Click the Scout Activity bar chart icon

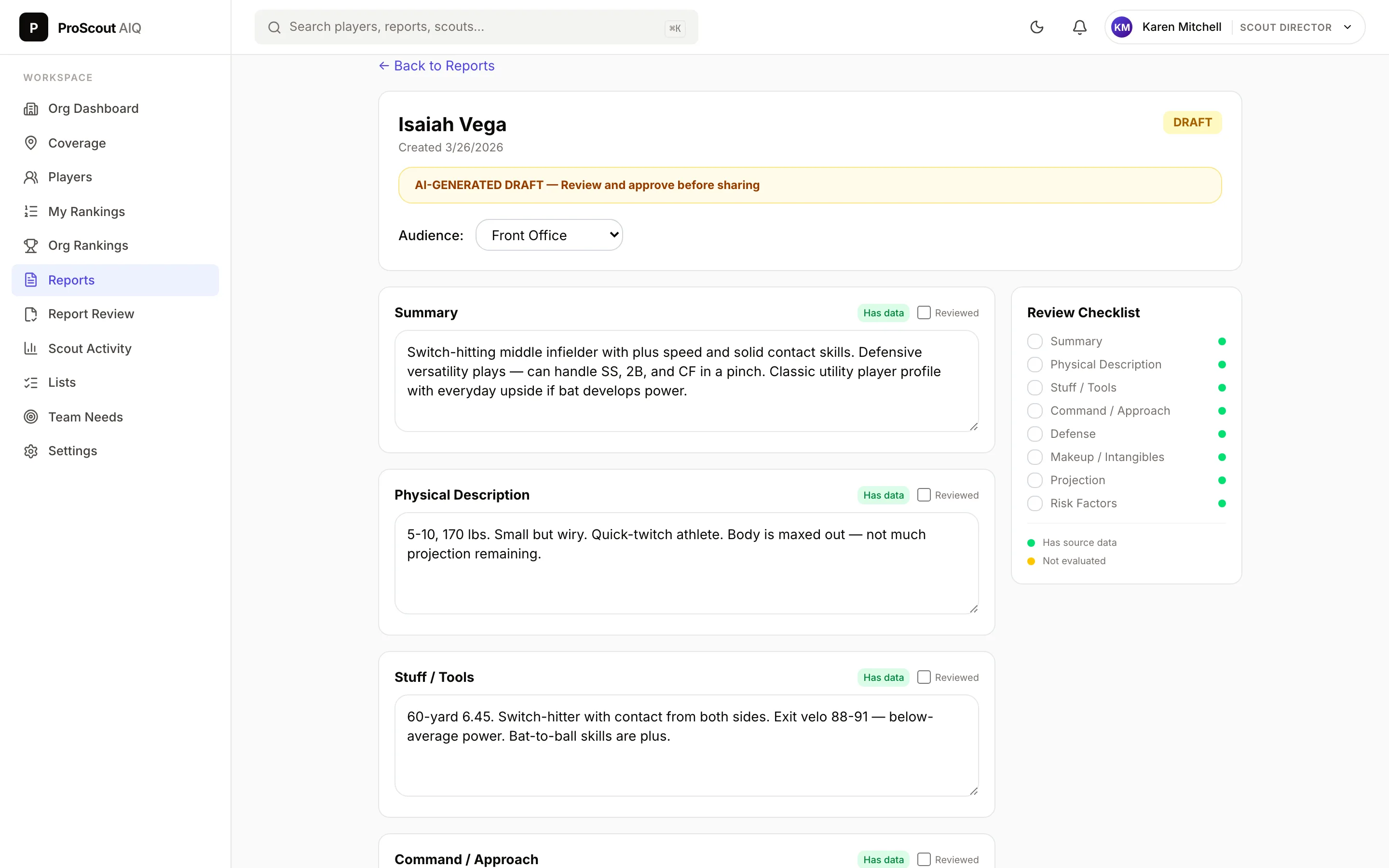(x=31, y=348)
